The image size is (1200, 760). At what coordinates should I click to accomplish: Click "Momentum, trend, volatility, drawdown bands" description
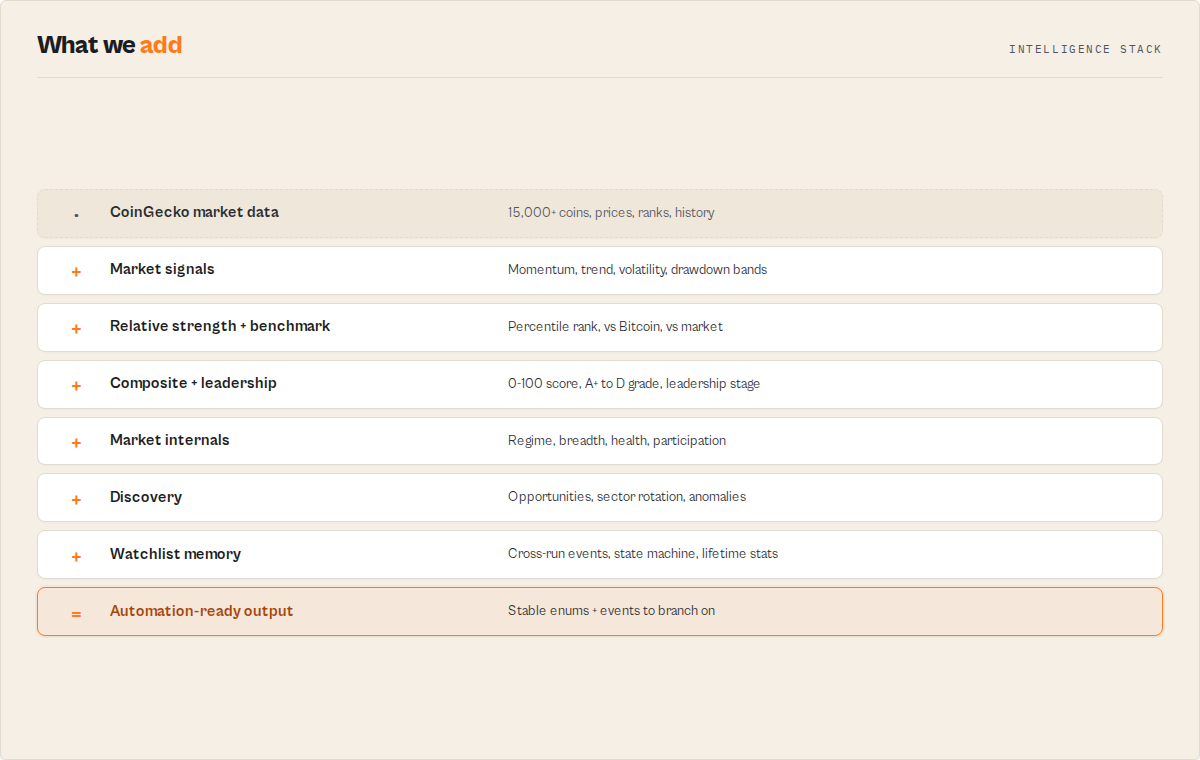[637, 270]
